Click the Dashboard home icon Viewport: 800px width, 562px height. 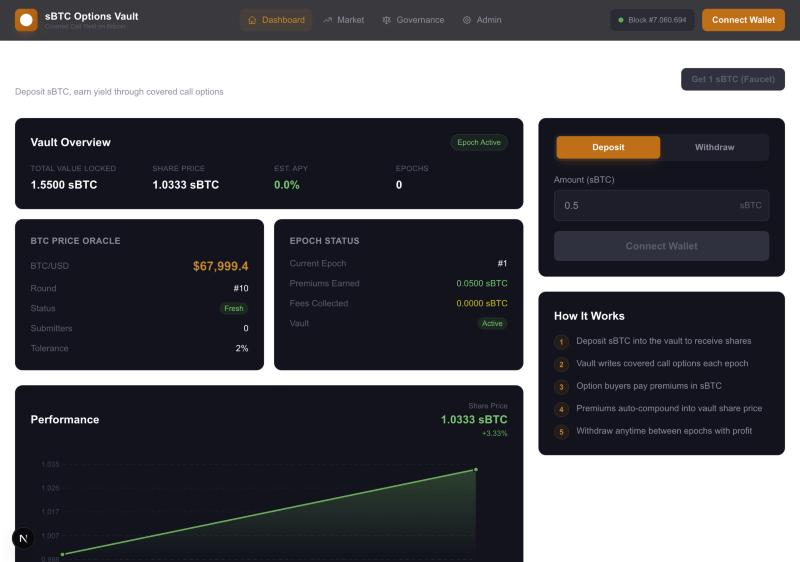(x=252, y=20)
